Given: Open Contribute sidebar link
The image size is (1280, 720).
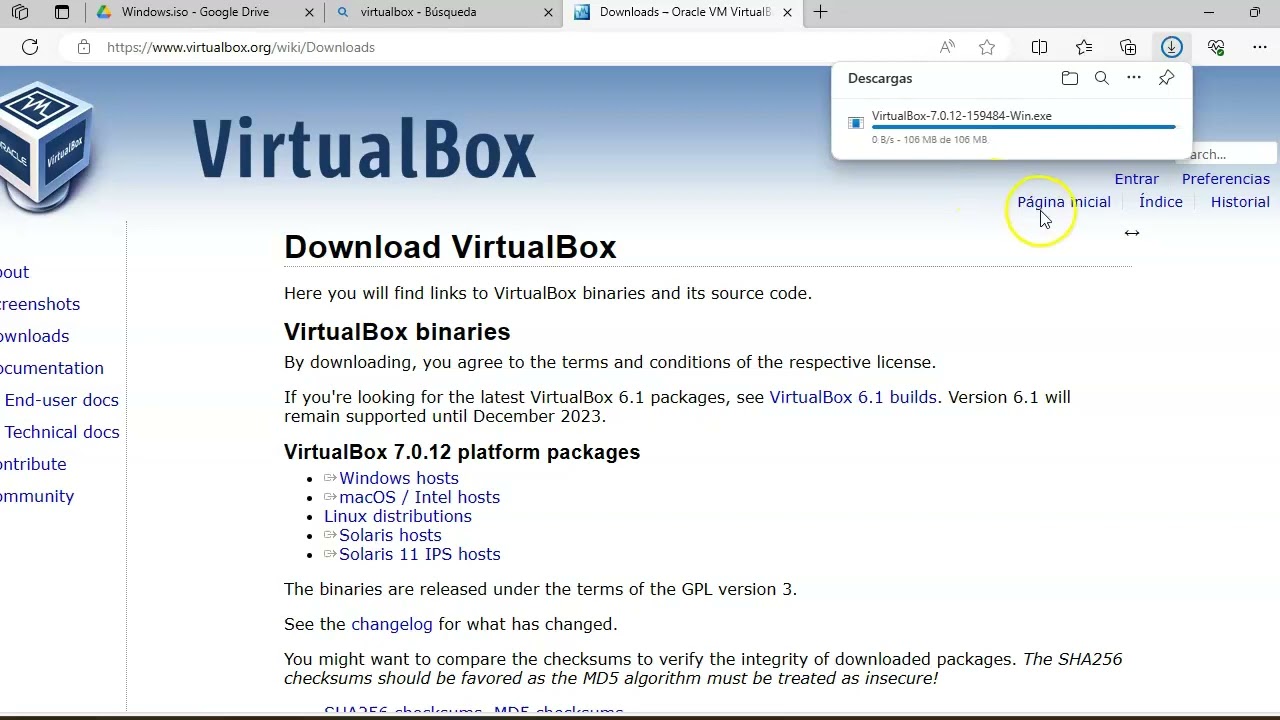Looking at the screenshot, I should point(33,464).
